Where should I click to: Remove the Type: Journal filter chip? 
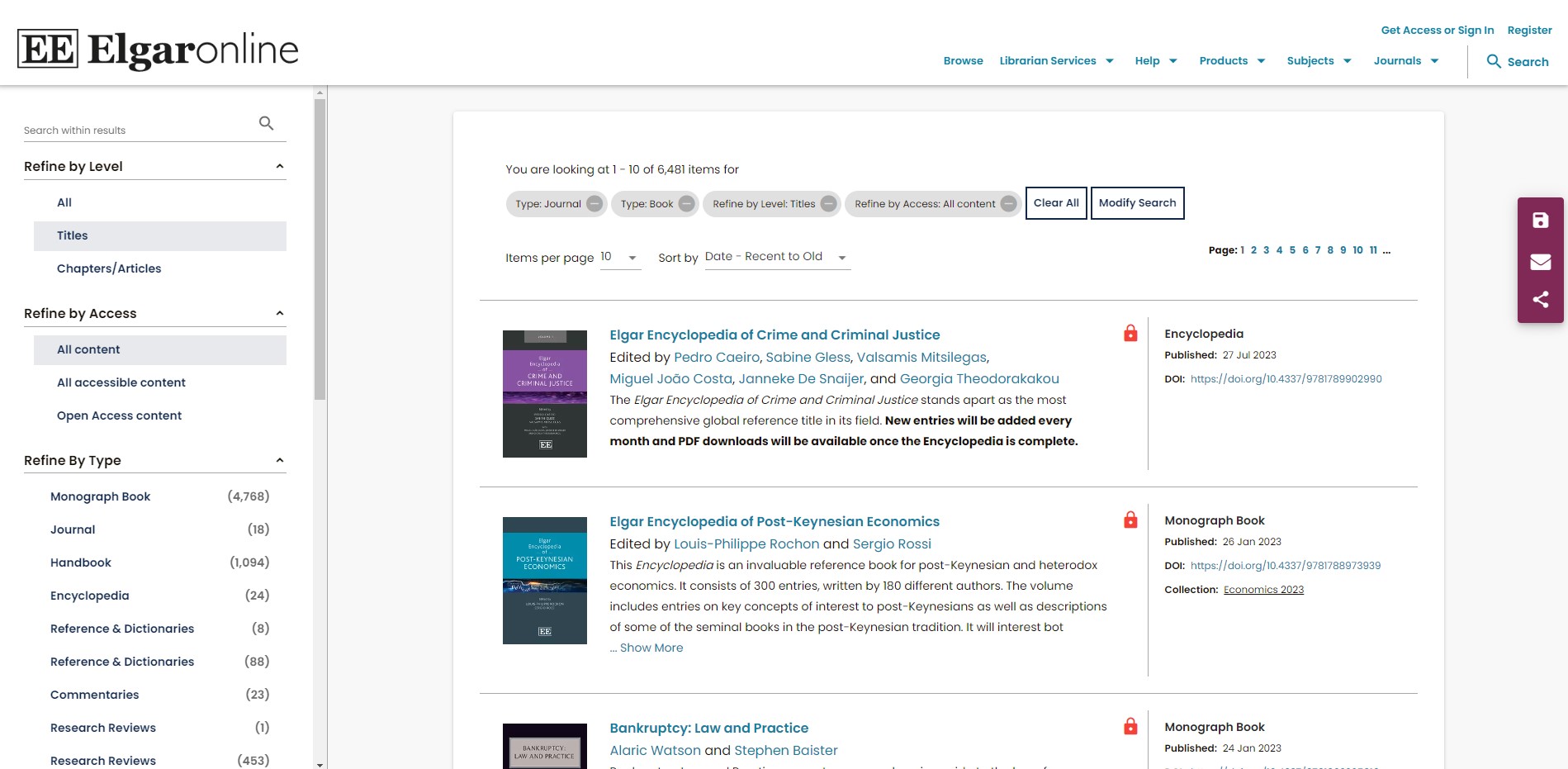[x=595, y=204]
